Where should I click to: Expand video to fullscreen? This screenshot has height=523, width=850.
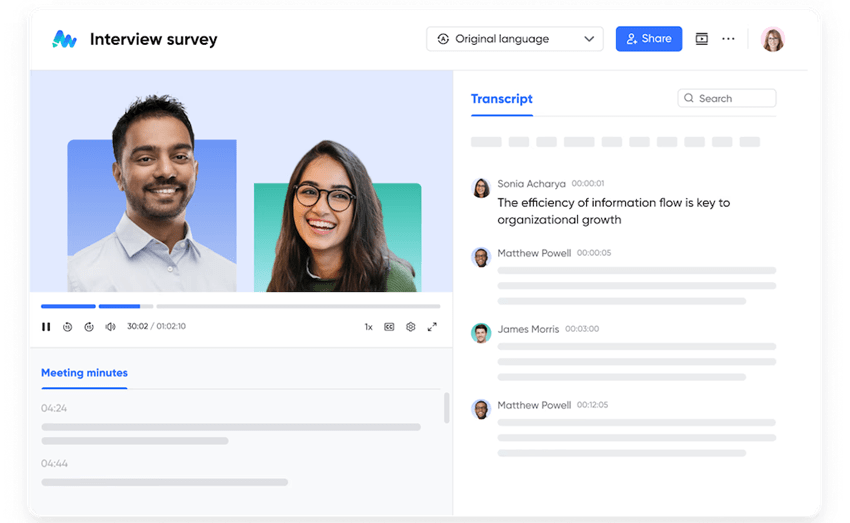pos(432,327)
